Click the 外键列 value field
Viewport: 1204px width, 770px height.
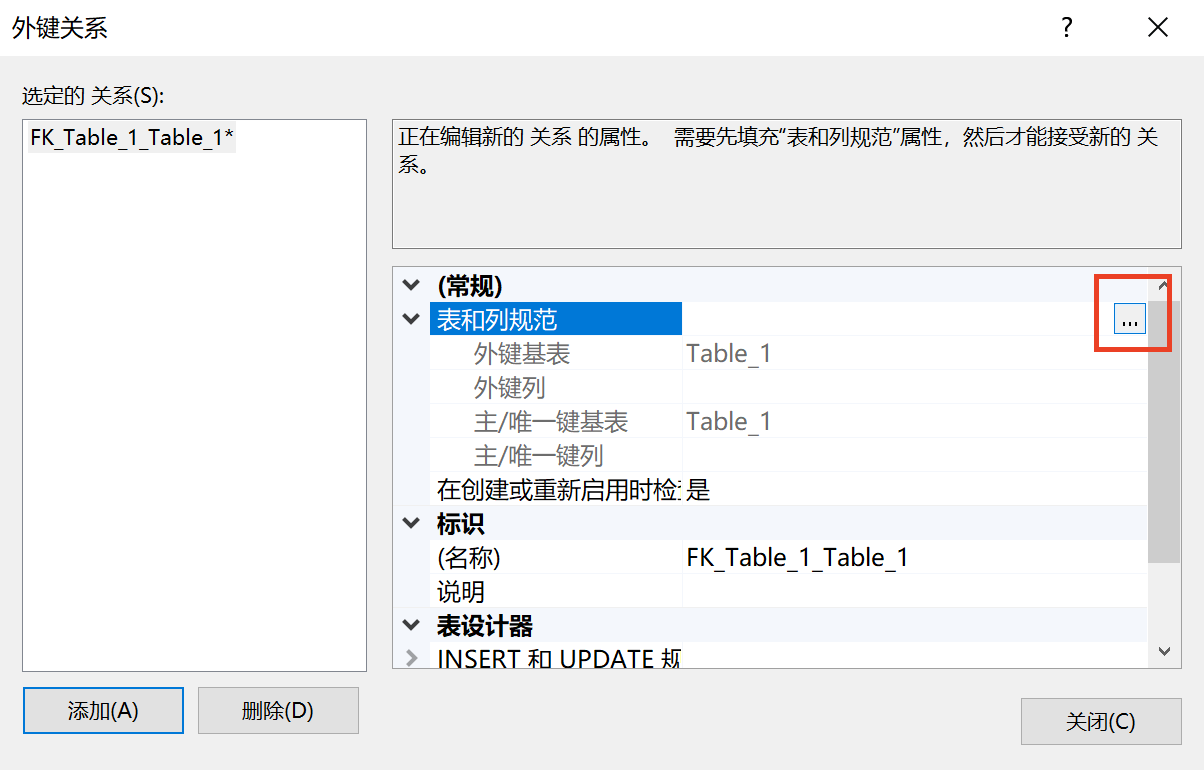coord(850,387)
